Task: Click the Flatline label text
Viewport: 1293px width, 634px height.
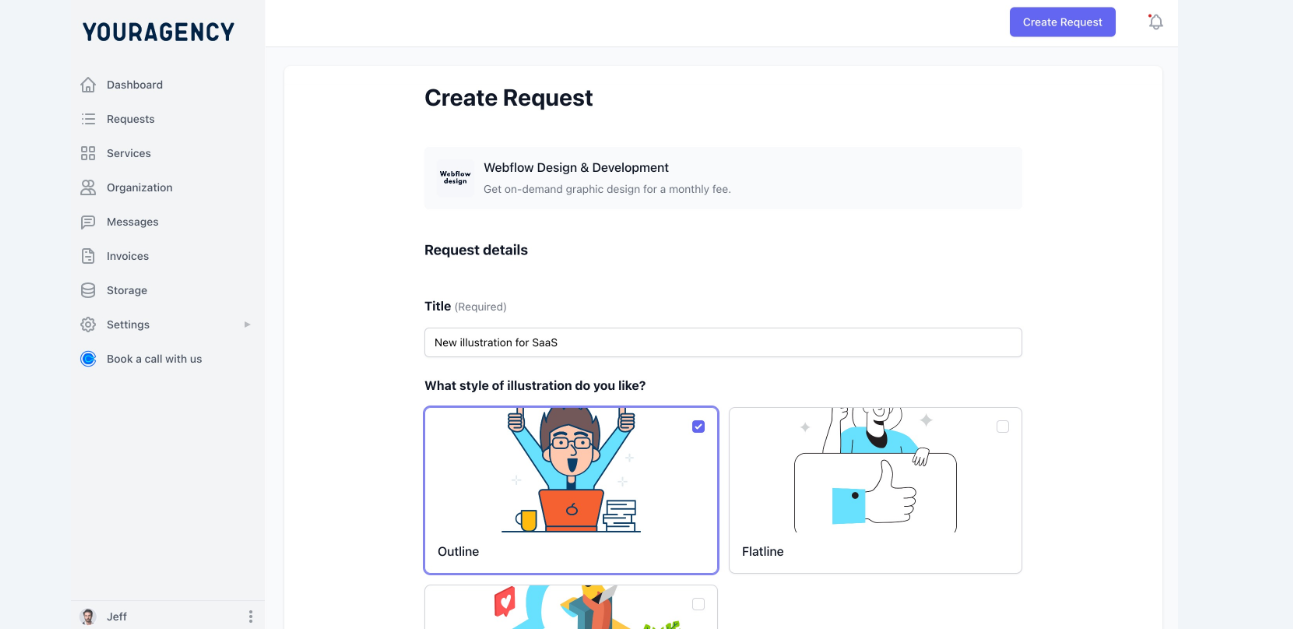Action: (763, 552)
